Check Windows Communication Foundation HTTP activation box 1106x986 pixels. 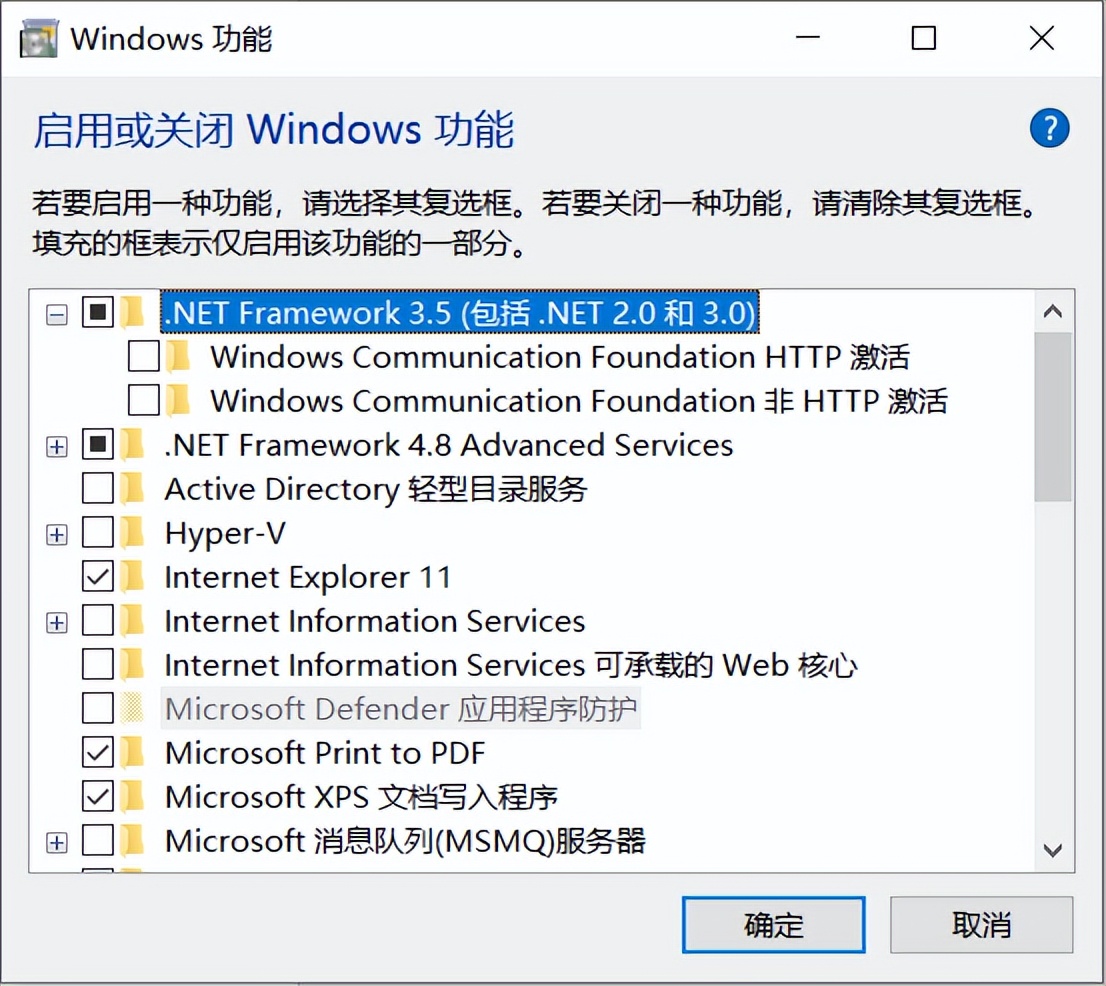144,357
